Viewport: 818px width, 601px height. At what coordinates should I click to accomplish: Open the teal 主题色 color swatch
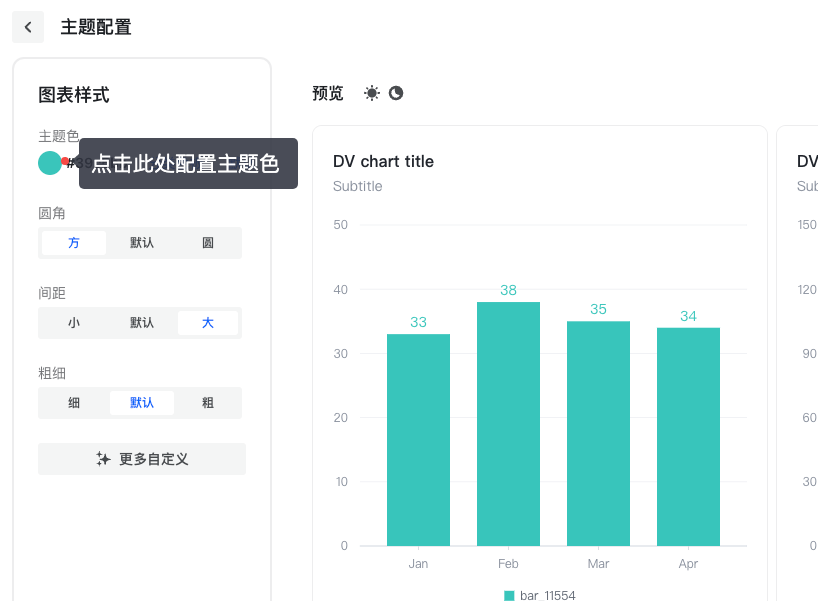50,163
